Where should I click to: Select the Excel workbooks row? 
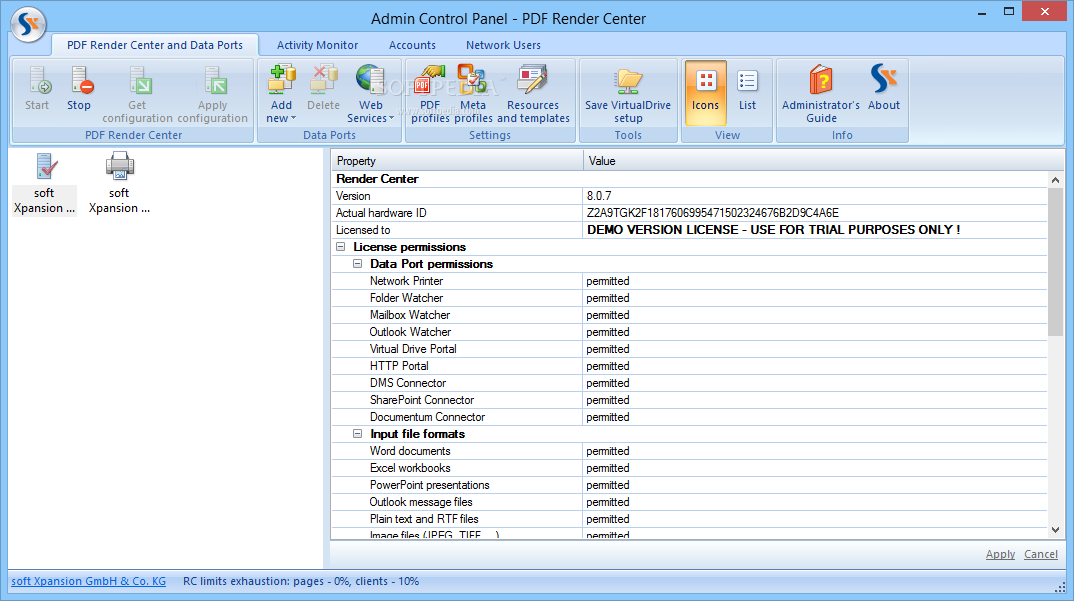(689, 468)
